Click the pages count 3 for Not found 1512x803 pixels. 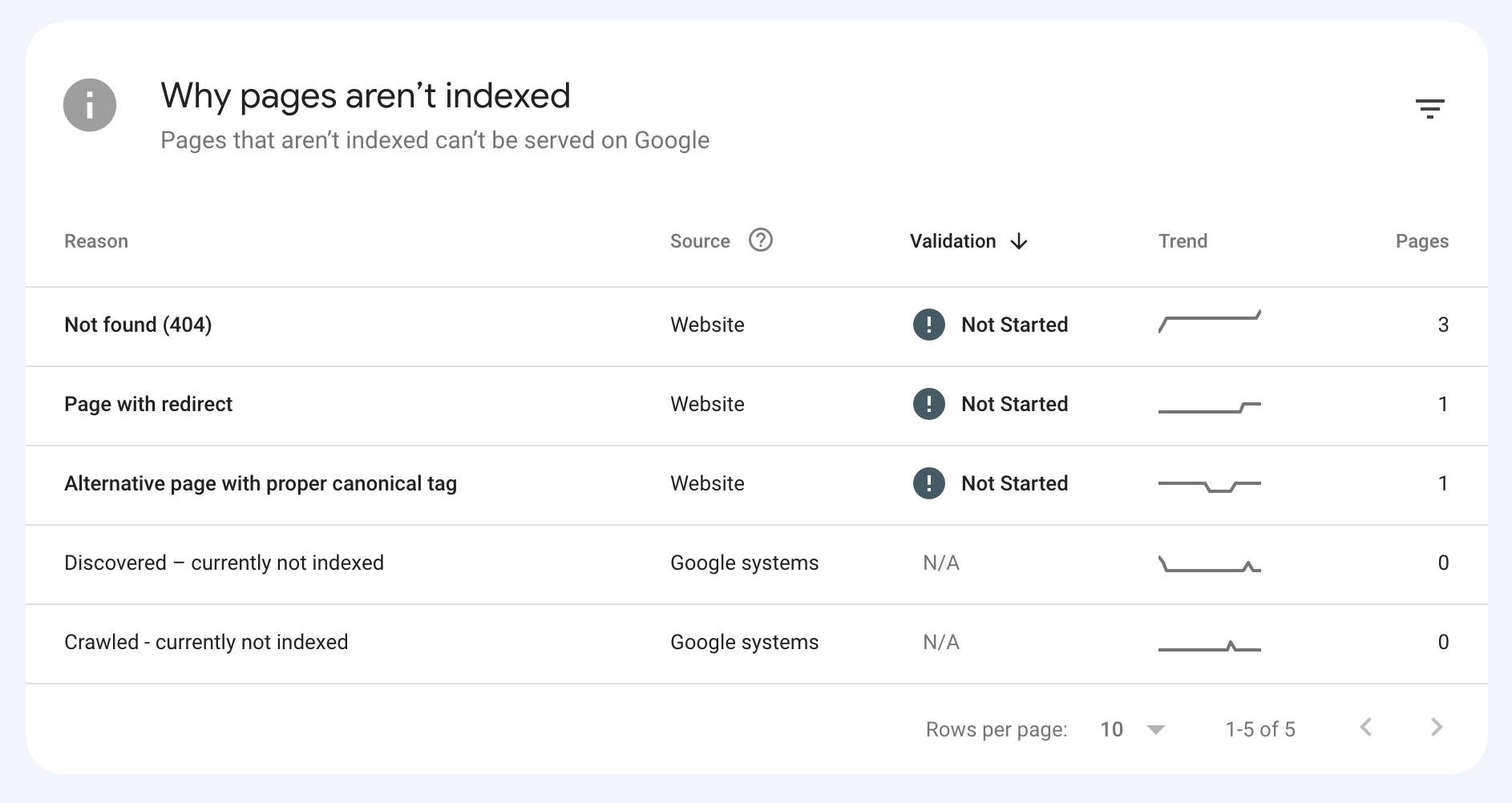1443,325
